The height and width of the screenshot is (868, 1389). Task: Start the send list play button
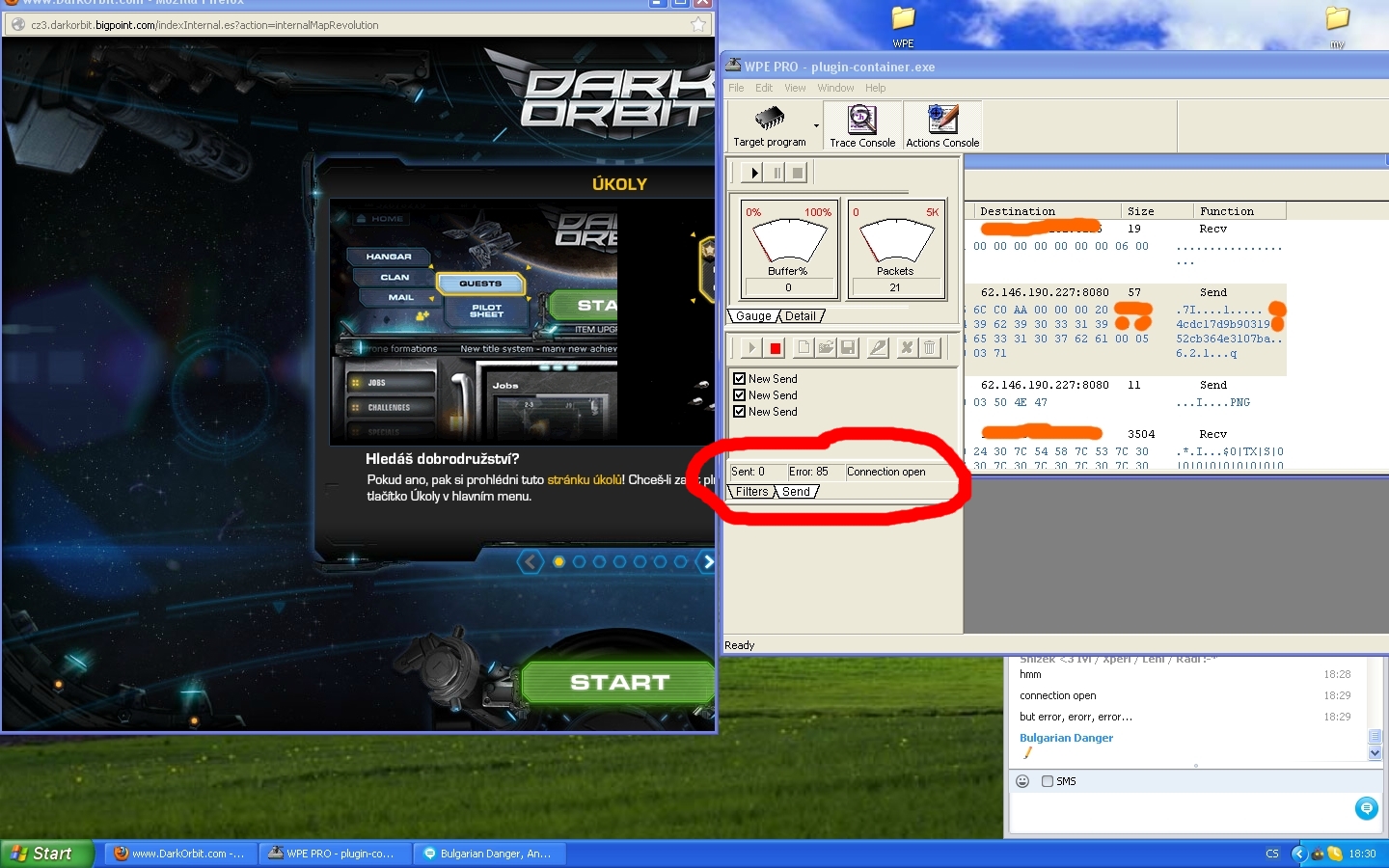(751, 347)
